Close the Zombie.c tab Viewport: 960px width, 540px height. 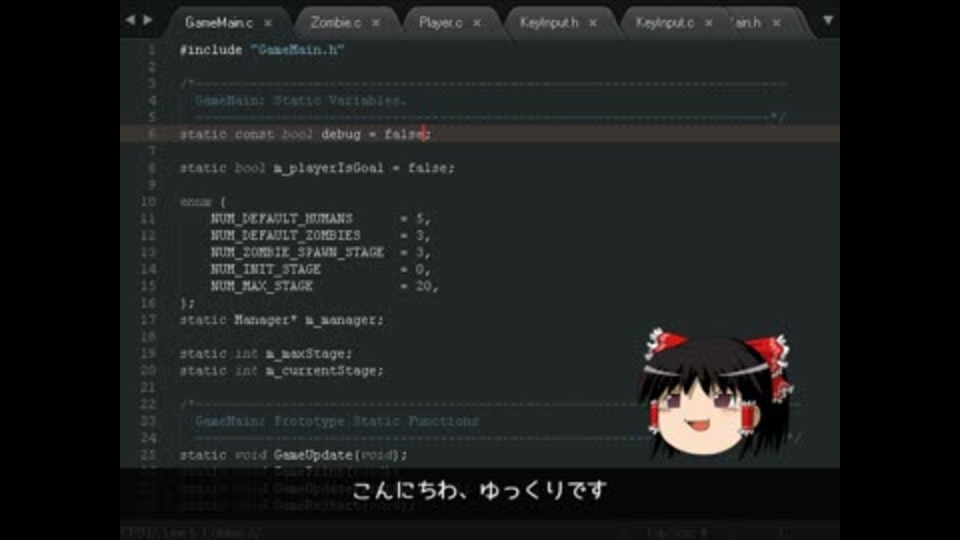(x=376, y=23)
